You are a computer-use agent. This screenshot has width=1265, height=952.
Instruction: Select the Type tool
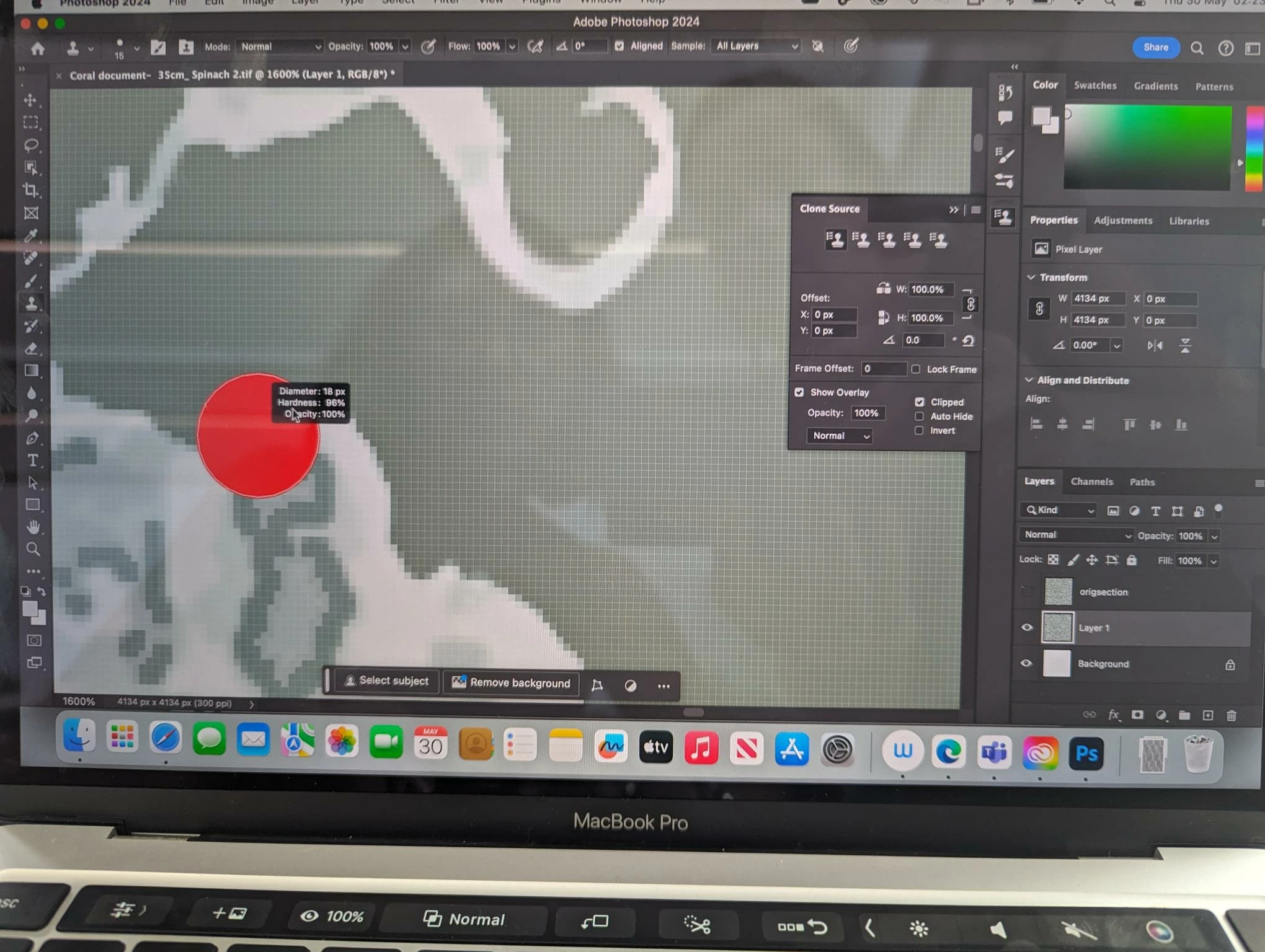(32, 461)
